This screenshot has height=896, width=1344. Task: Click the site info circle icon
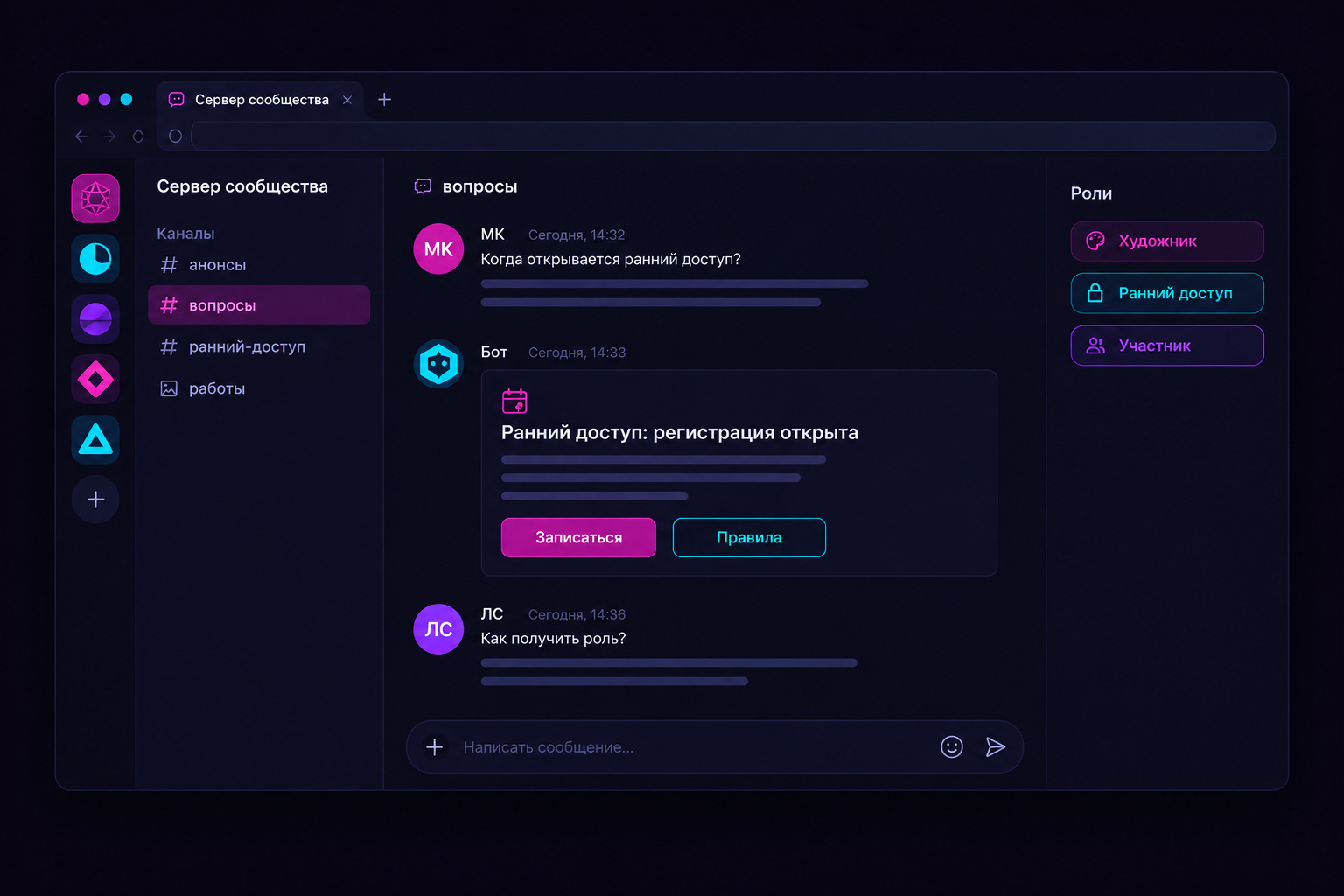click(175, 136)
